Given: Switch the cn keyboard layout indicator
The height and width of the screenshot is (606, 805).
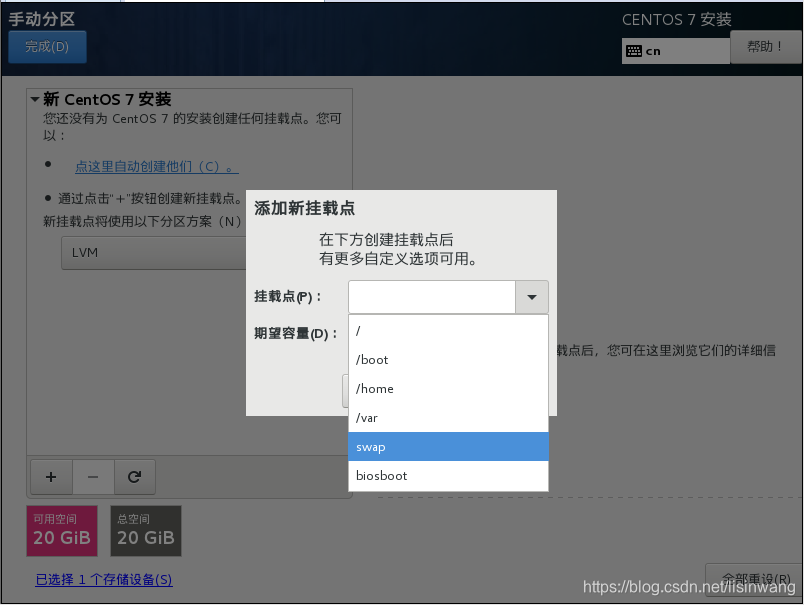Looking at the screenshot, I should coord(675,51).
